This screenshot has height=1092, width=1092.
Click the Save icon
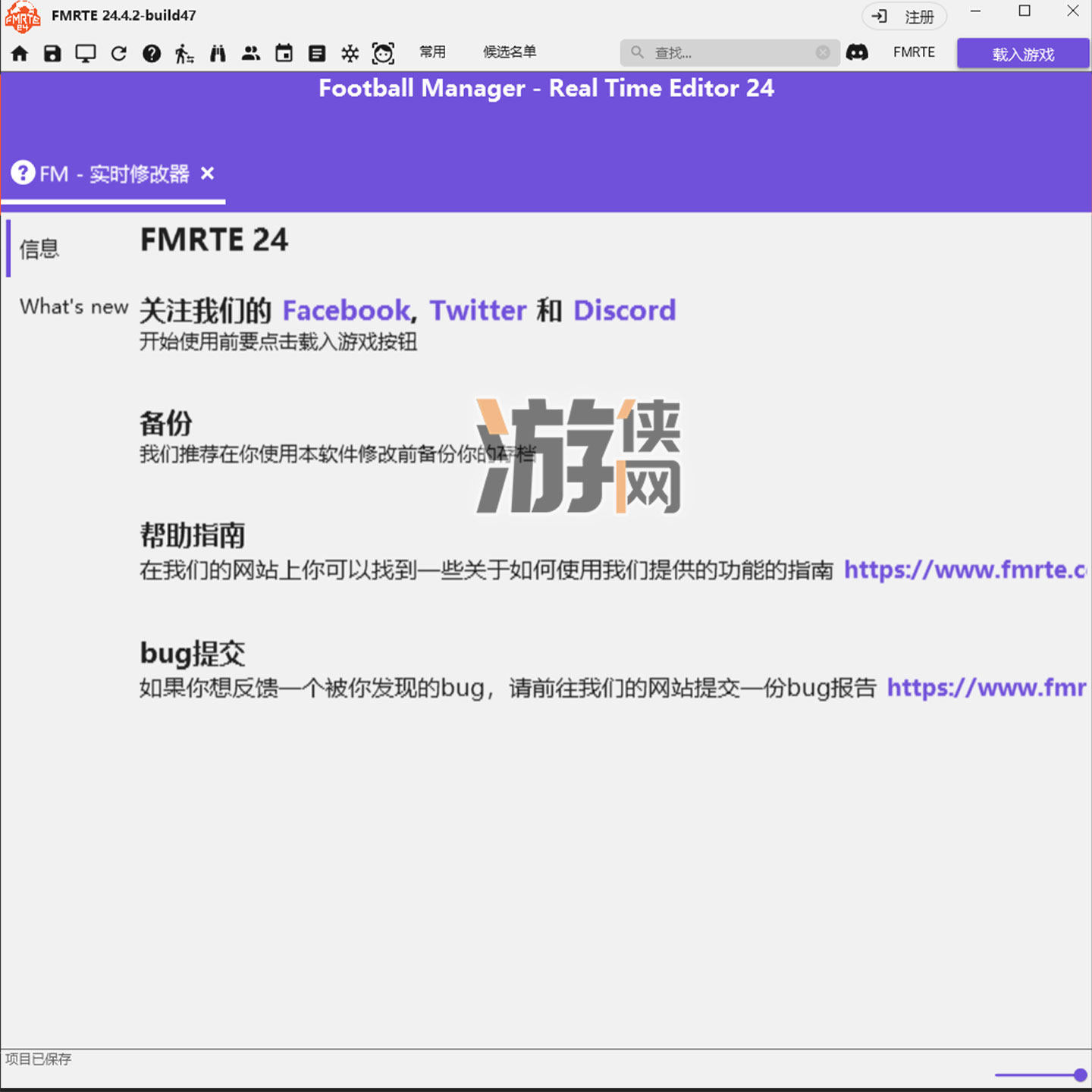[x=52, y=53]
